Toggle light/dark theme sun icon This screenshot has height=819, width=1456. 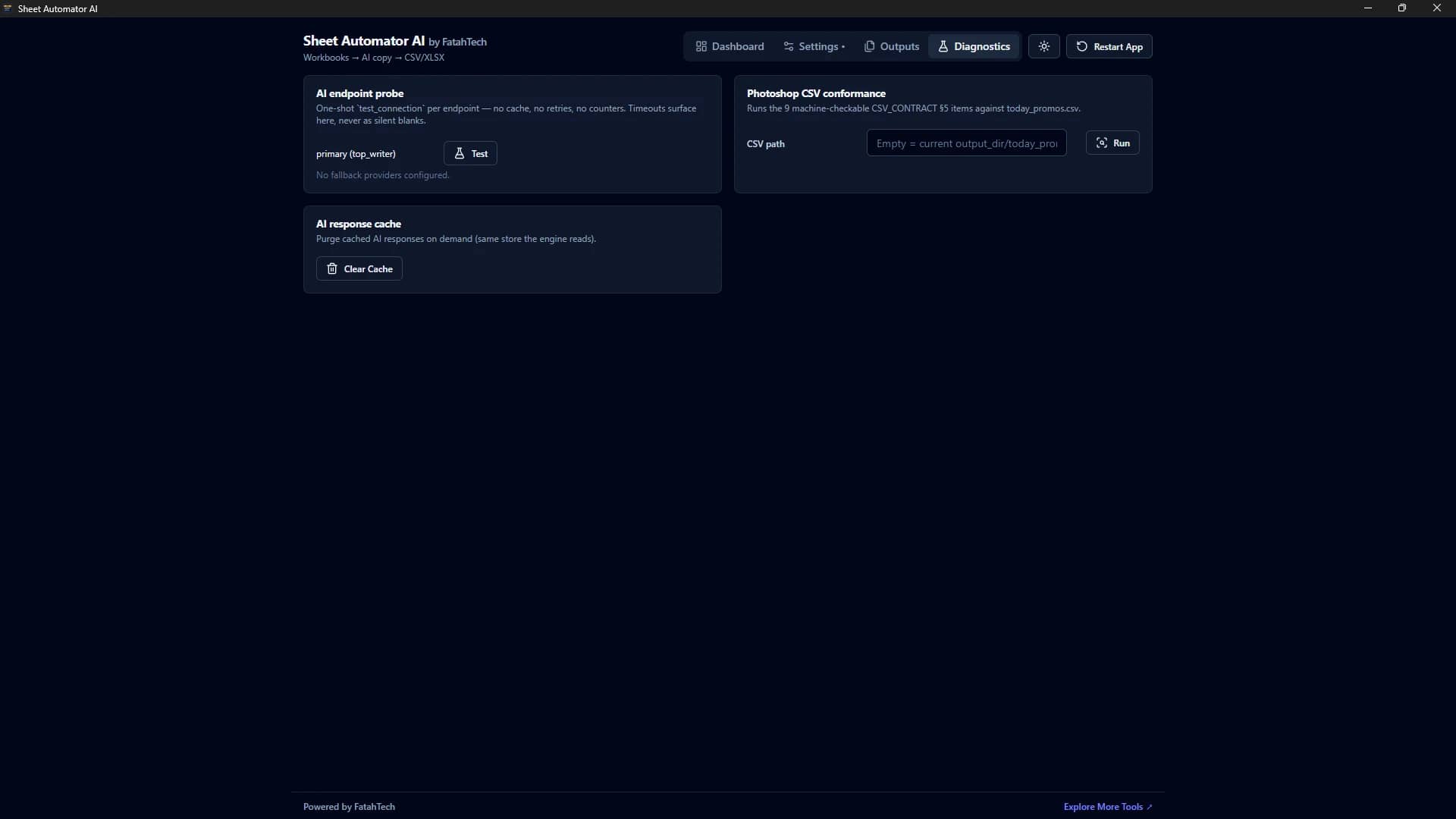1044,46
